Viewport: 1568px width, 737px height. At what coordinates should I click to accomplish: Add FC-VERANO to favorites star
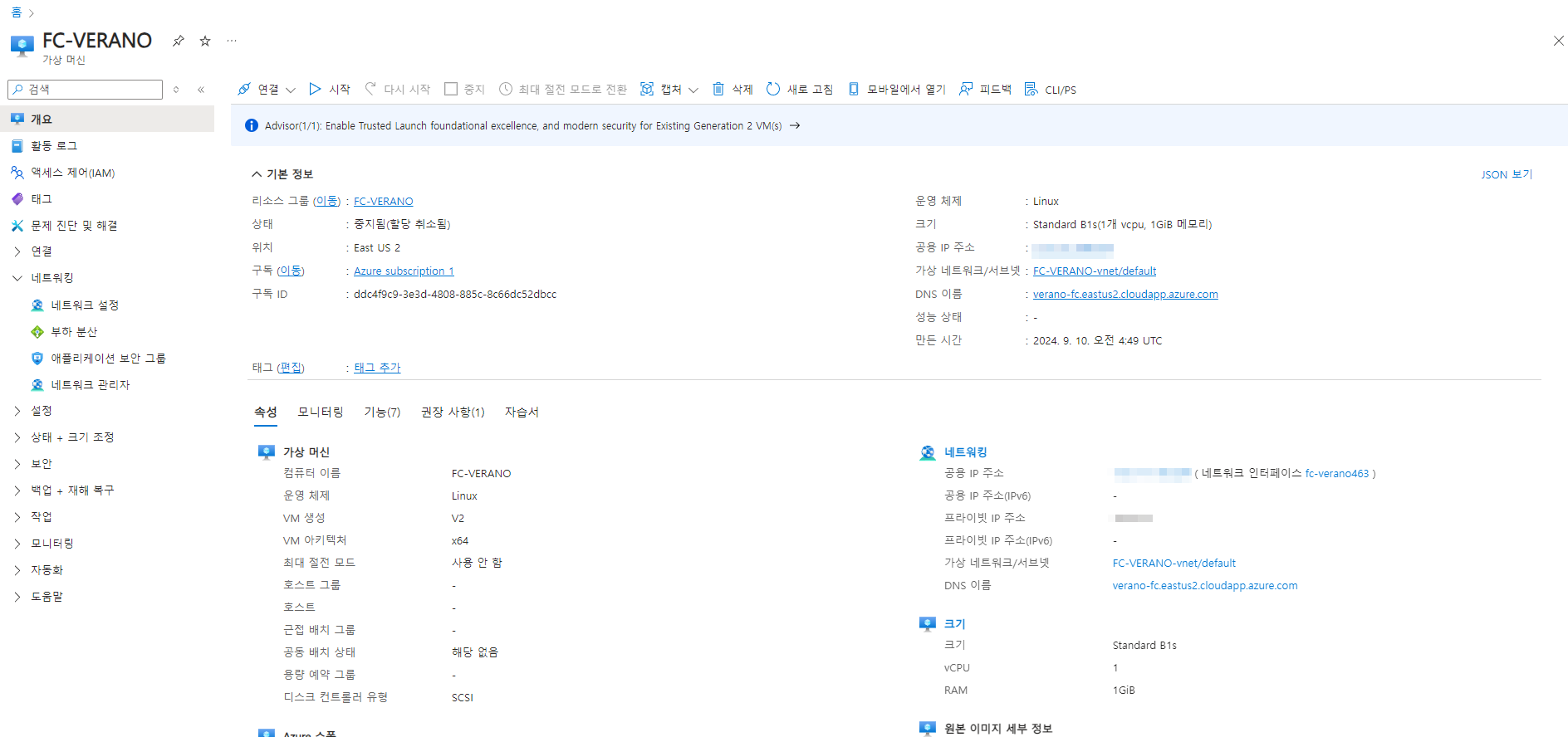point(205,41)
